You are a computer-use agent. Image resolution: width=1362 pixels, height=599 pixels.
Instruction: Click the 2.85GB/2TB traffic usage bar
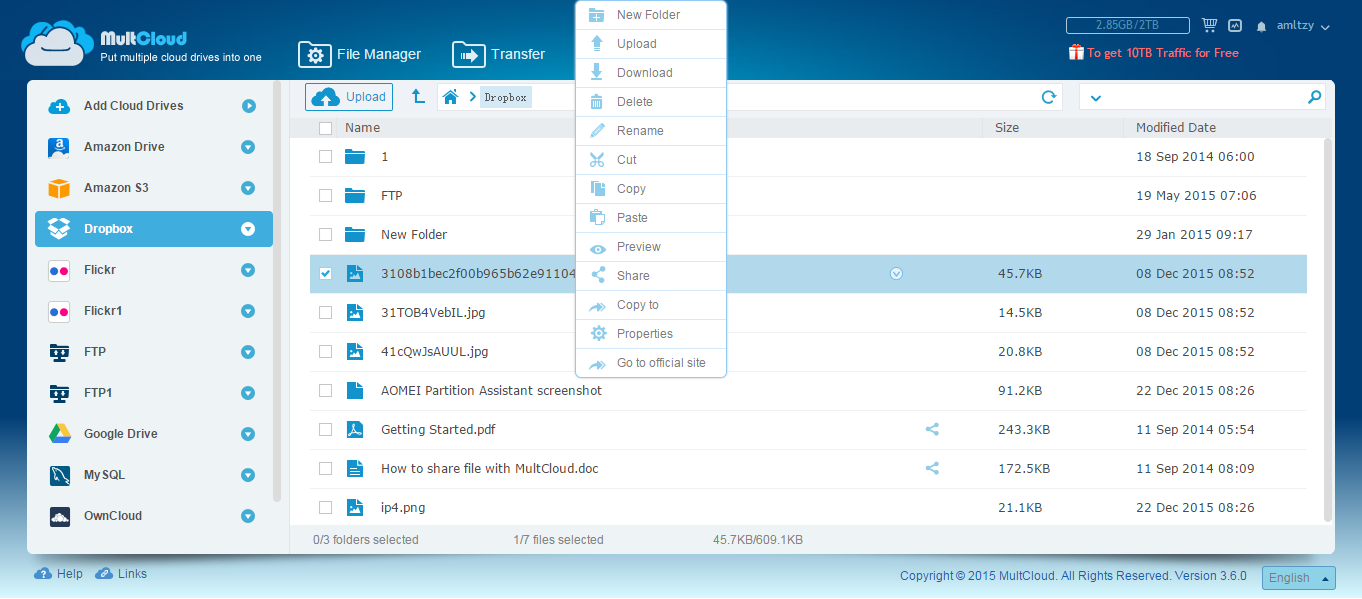coord(1127,26)
